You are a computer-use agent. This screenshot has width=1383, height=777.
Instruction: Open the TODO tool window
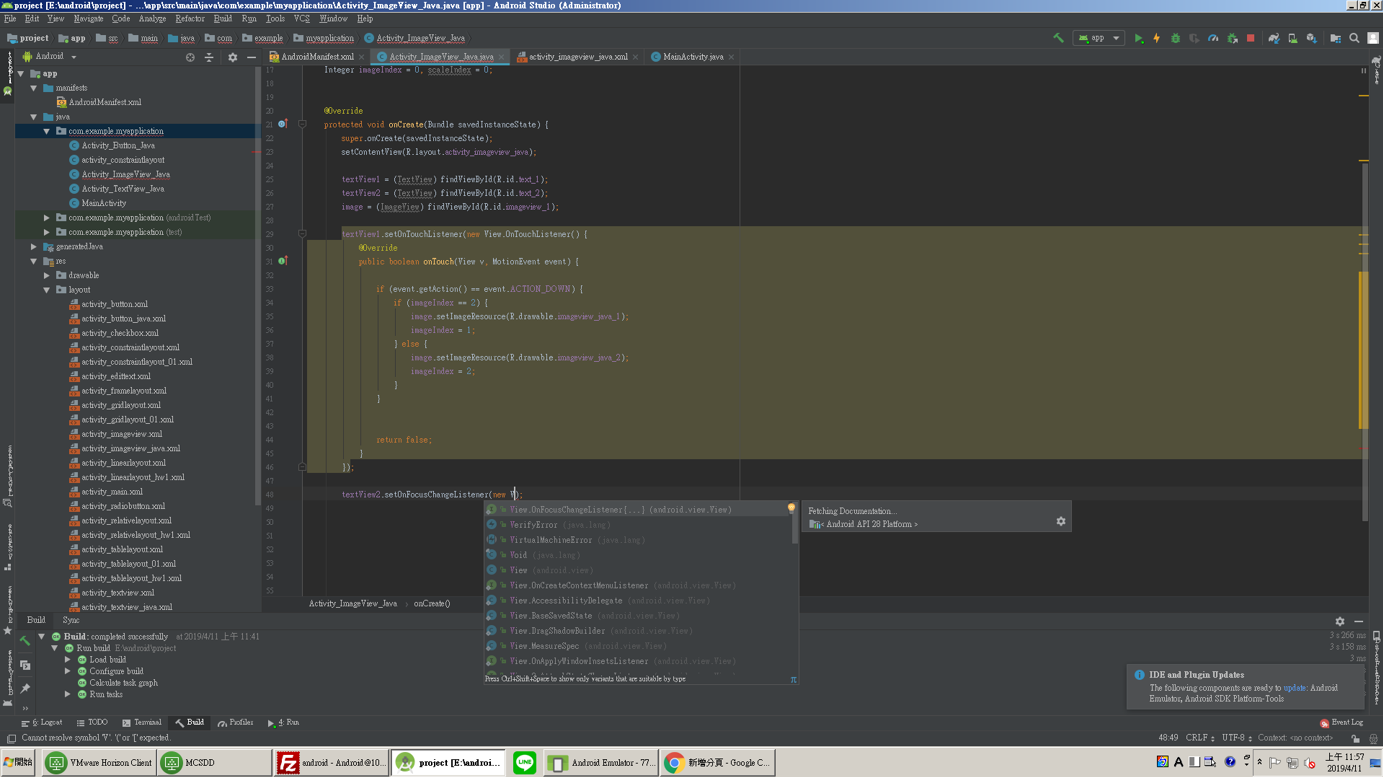92,722
